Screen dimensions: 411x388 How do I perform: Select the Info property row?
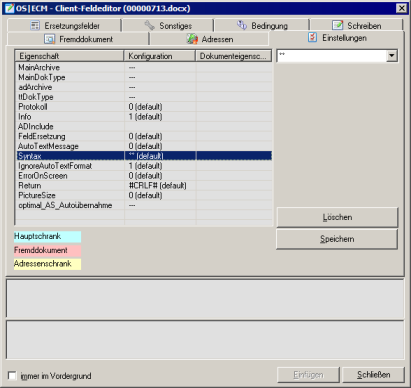click(x=144, y=117)
